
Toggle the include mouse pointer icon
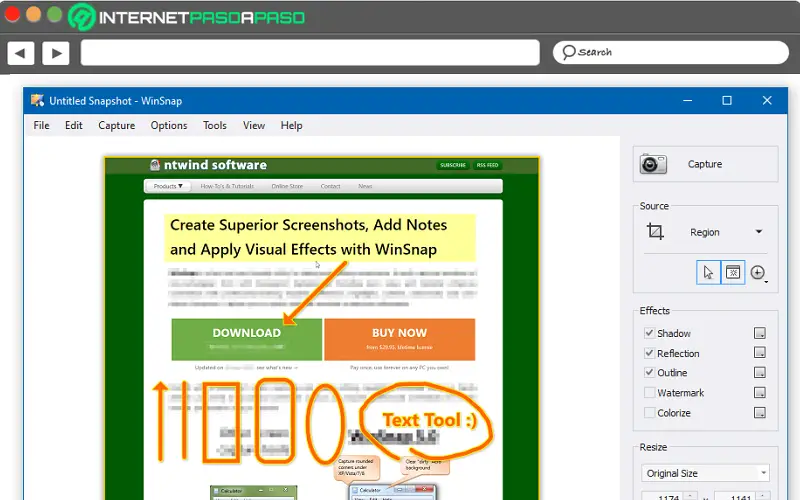(x=708, y=272)
